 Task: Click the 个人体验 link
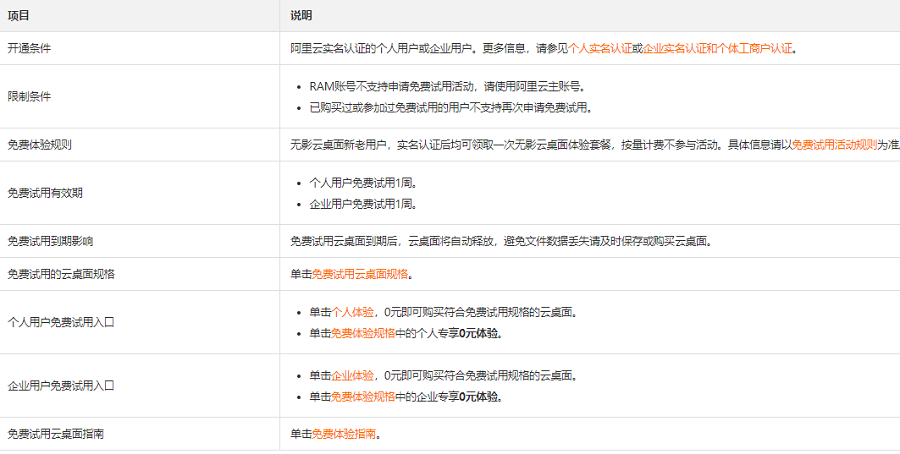pyautogui.click(x=352, y=313)
